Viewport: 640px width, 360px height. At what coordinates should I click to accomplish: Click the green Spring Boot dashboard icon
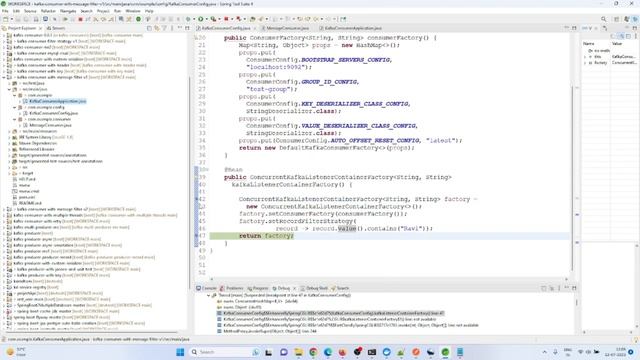(138, 19)
